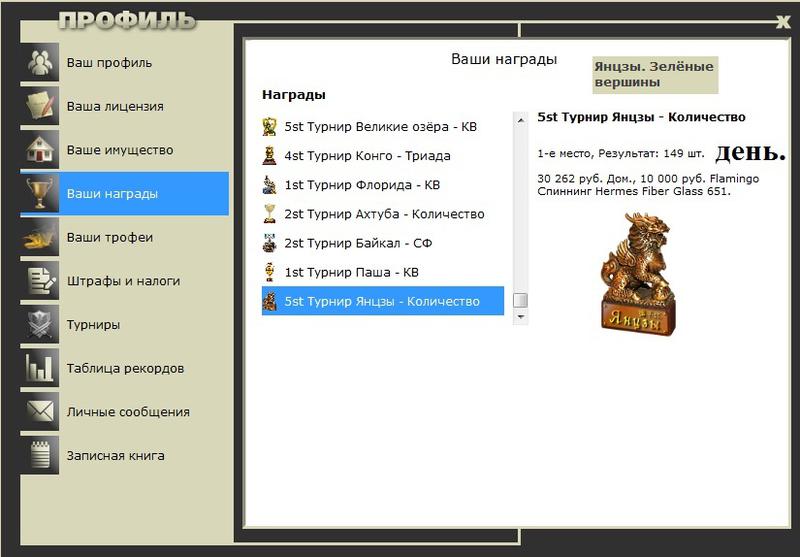Viewport: 800px width, 557px height.
Task: Select the Ваши награды trophy cup icon
Action: coord(40,193)
